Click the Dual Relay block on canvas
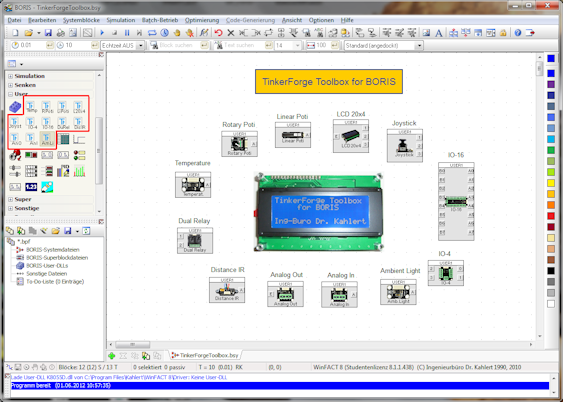 [195, 240]
